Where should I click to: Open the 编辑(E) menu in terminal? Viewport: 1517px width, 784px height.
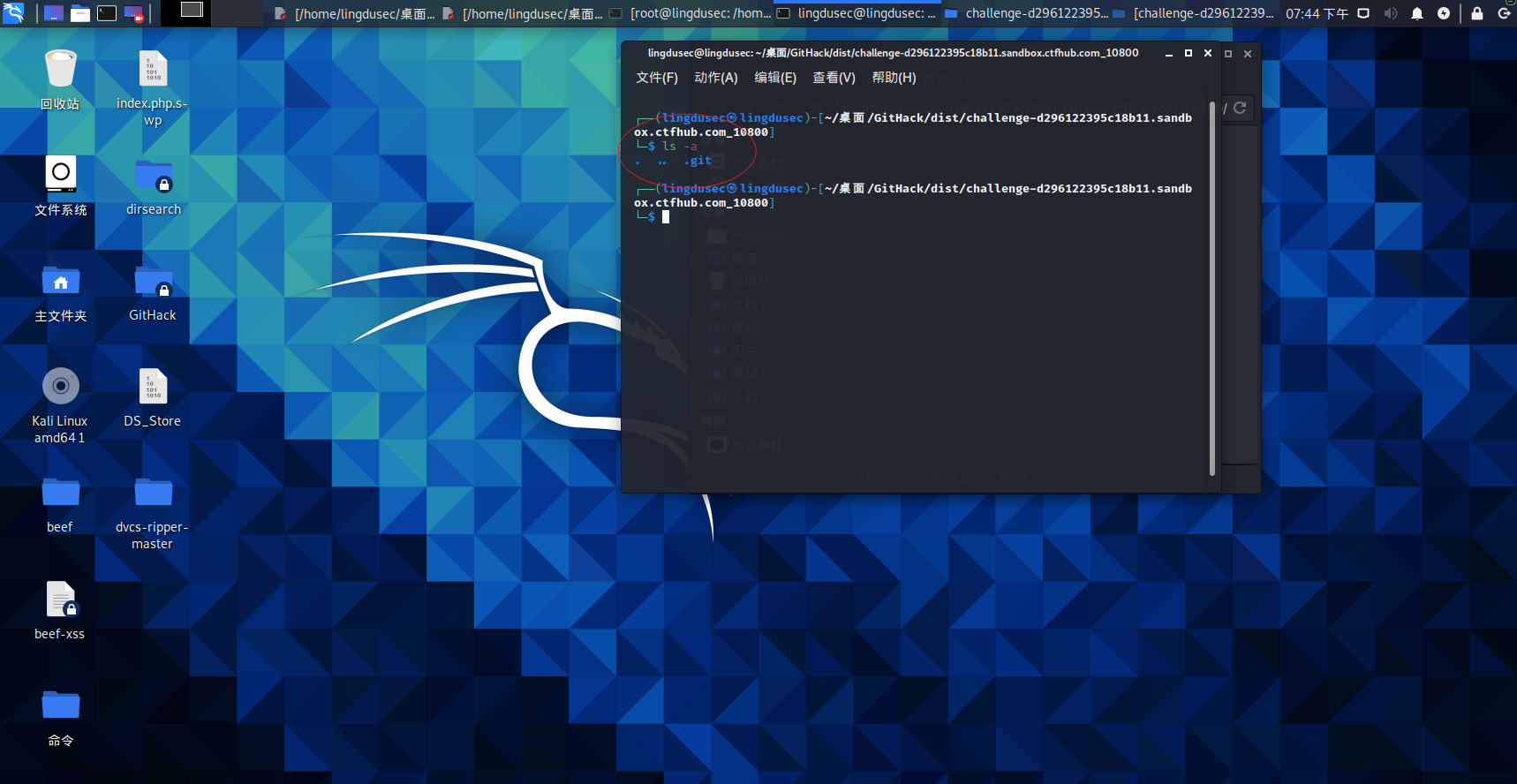(775, 78)
